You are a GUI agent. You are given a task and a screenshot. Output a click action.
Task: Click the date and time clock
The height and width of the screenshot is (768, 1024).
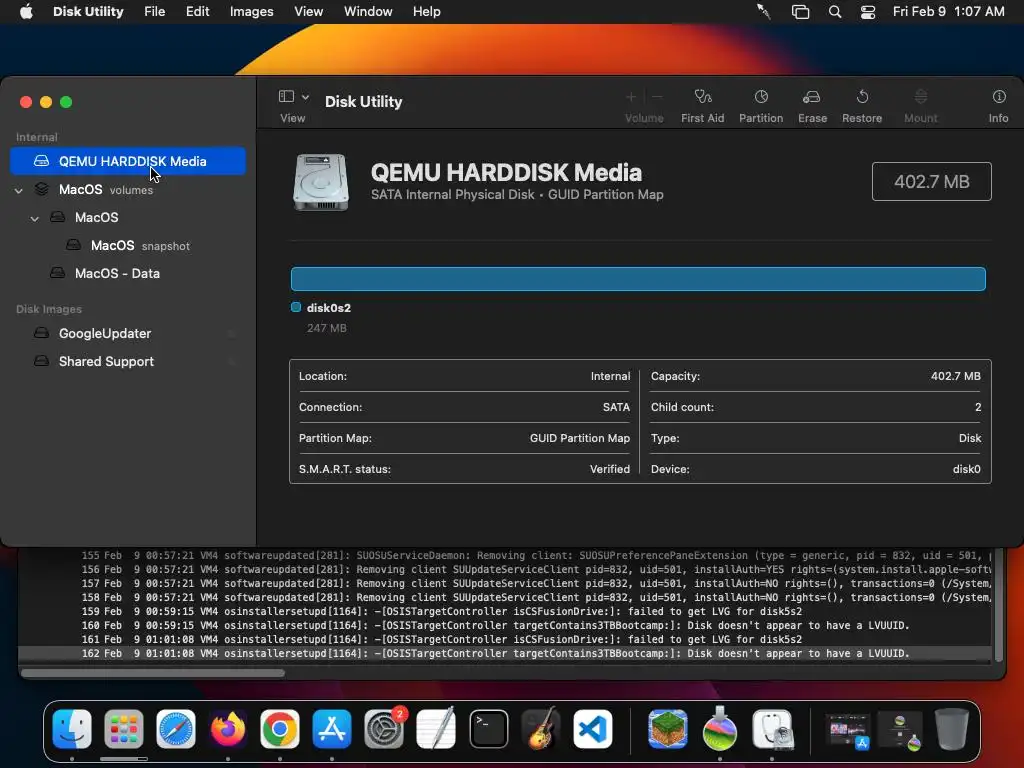pyautogui.click(x=948, y=12)
